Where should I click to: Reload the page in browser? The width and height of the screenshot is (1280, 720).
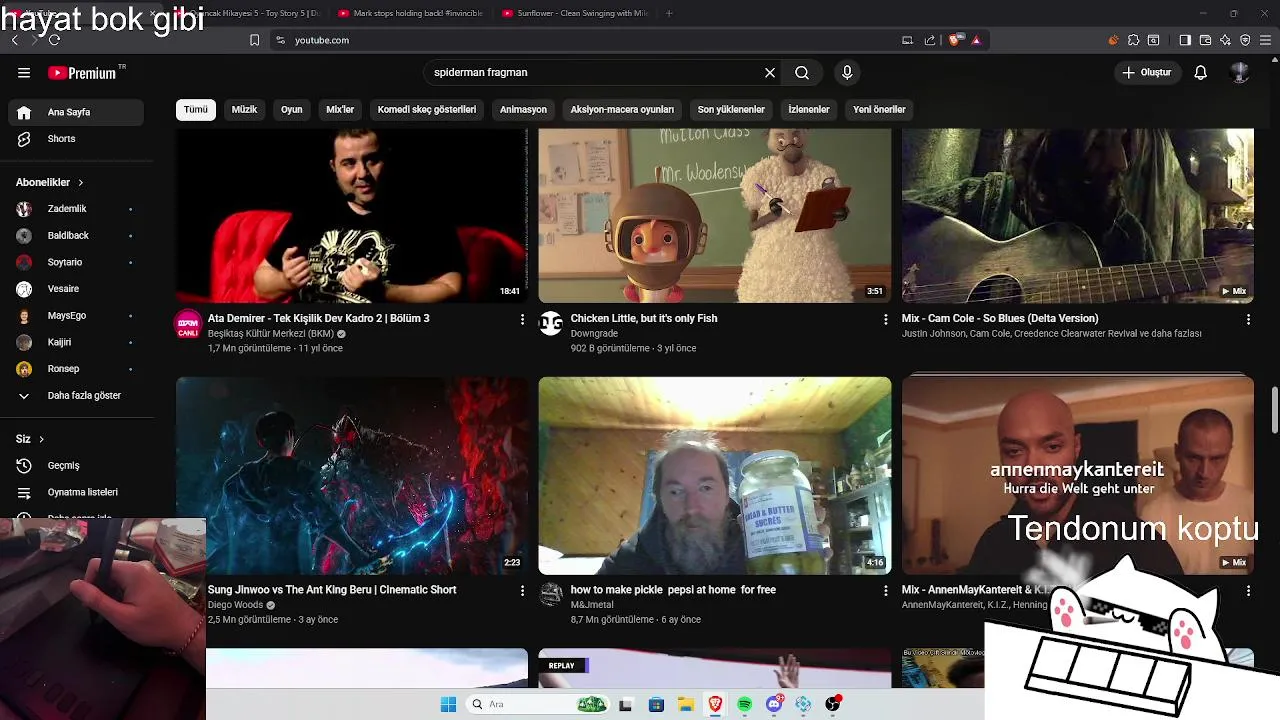[x=54, y=40]
